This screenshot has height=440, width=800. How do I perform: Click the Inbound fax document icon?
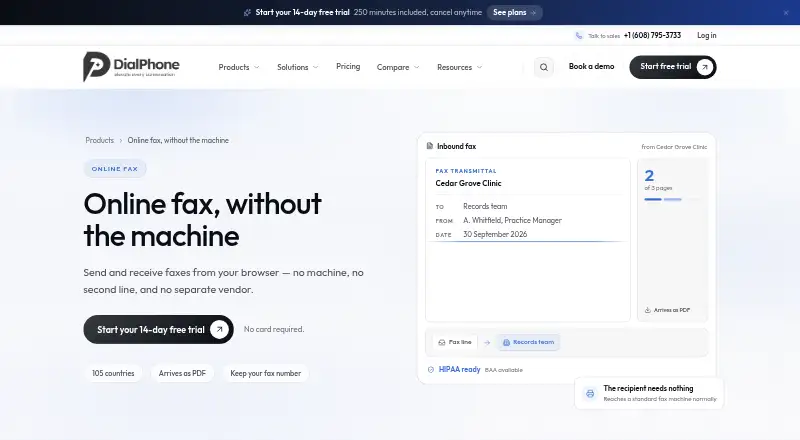(430, 146)
